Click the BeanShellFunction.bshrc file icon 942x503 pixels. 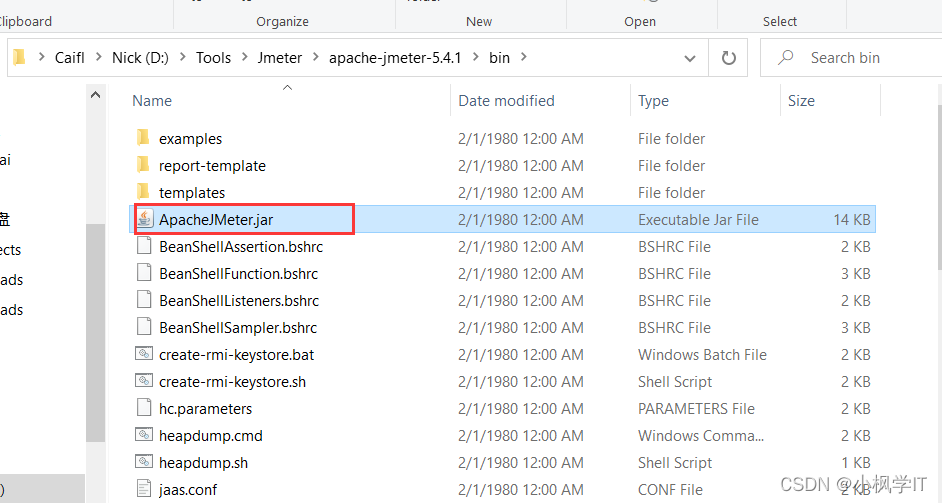coord(144,273)
